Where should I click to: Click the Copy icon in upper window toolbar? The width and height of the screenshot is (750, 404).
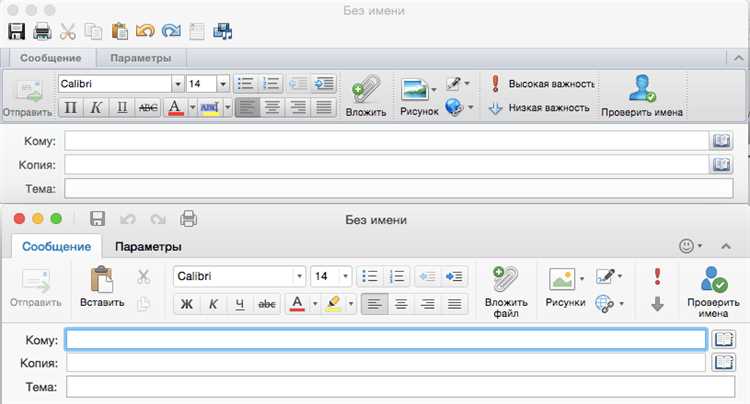[x=93, y=32]
